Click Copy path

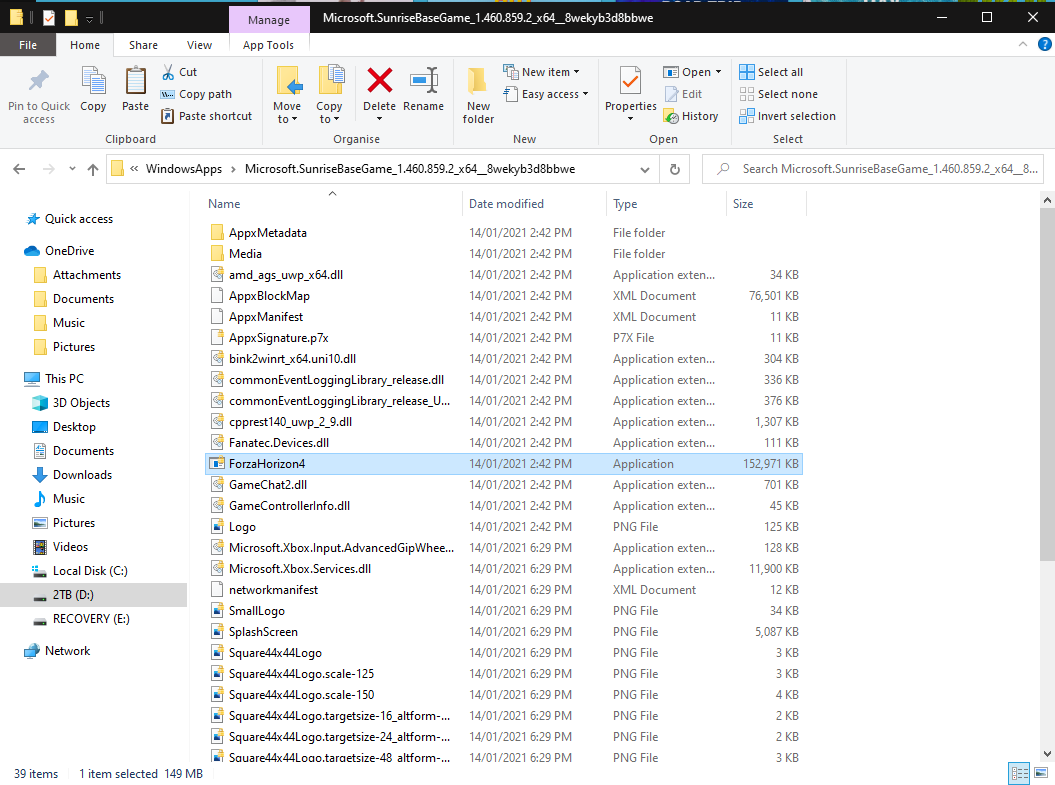196,94
